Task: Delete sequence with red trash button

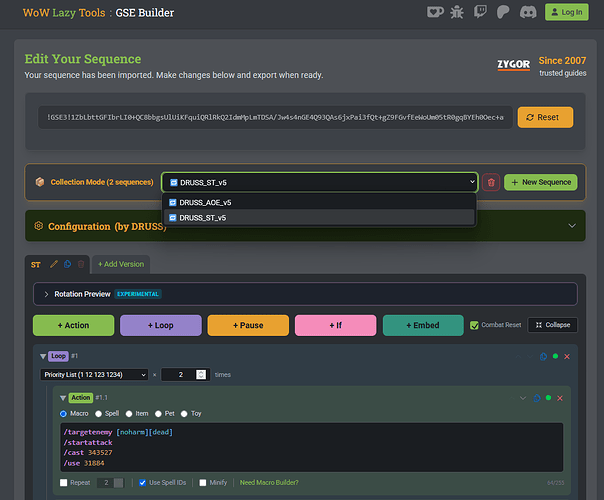Action: coord(491,182)
